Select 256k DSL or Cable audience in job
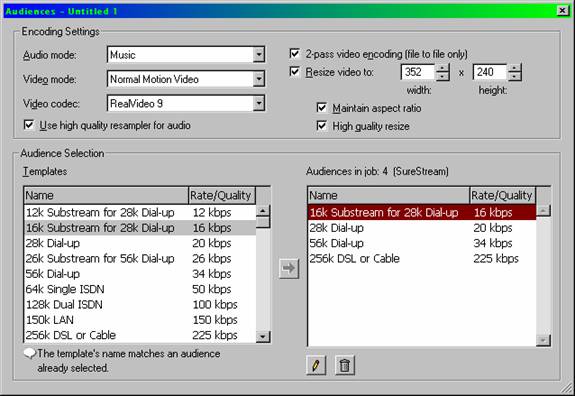The height and width of the screenshot is (396, 575). pos(422,259)
